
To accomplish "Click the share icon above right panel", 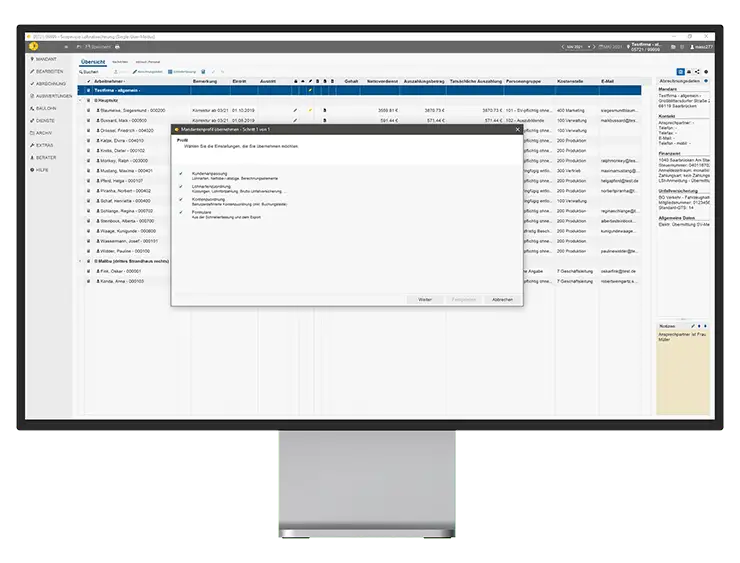I will click(x=696, y=72).
